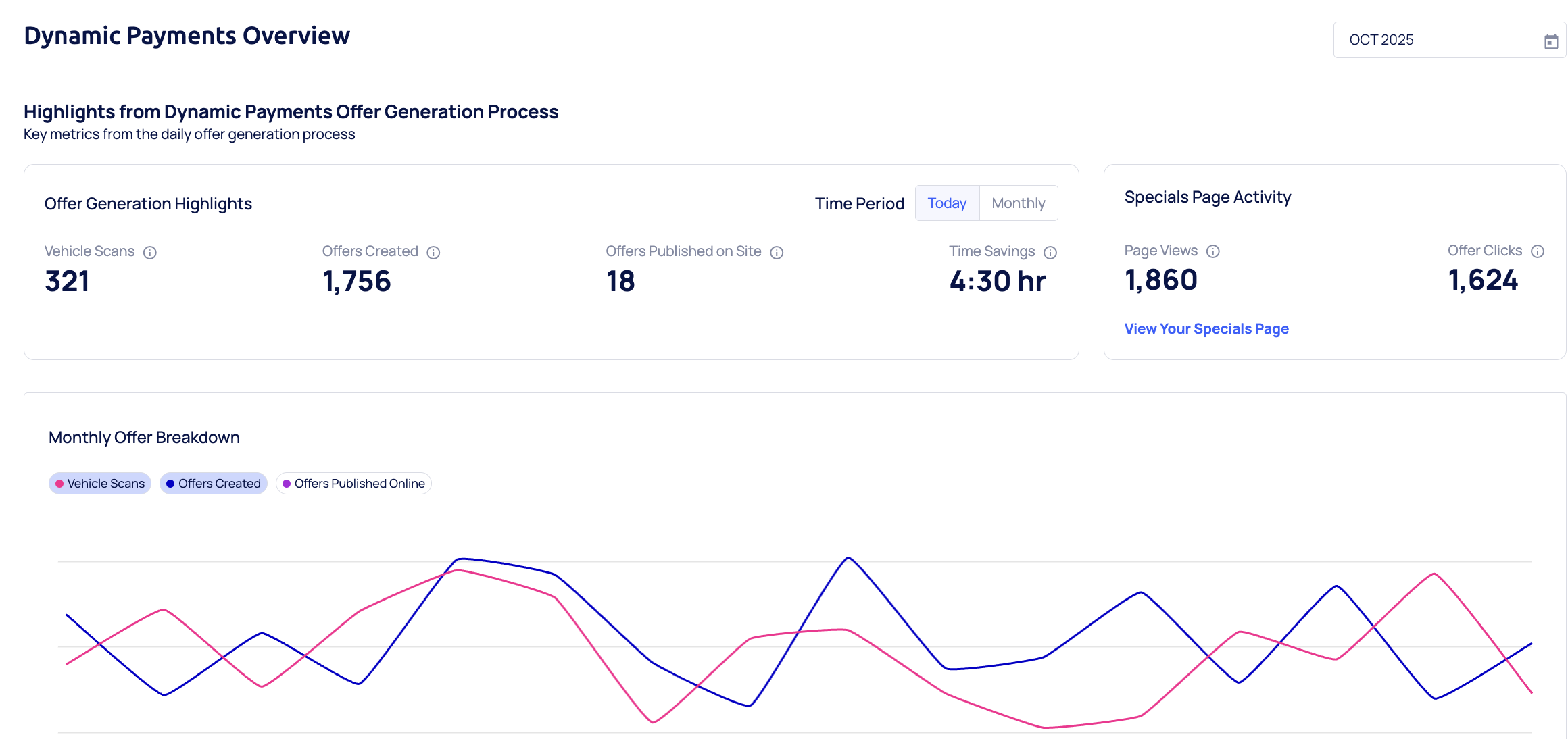
Task: Click the 1,860 Page Views value
Action: coord(1160,280)
